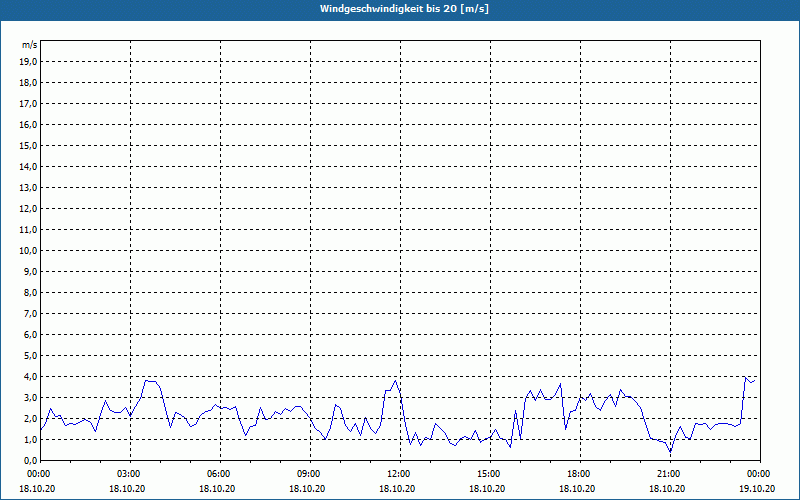The image size is (800, 500).
Task: Click the '19.10.20' date label
Action: (x=757, y=488)
